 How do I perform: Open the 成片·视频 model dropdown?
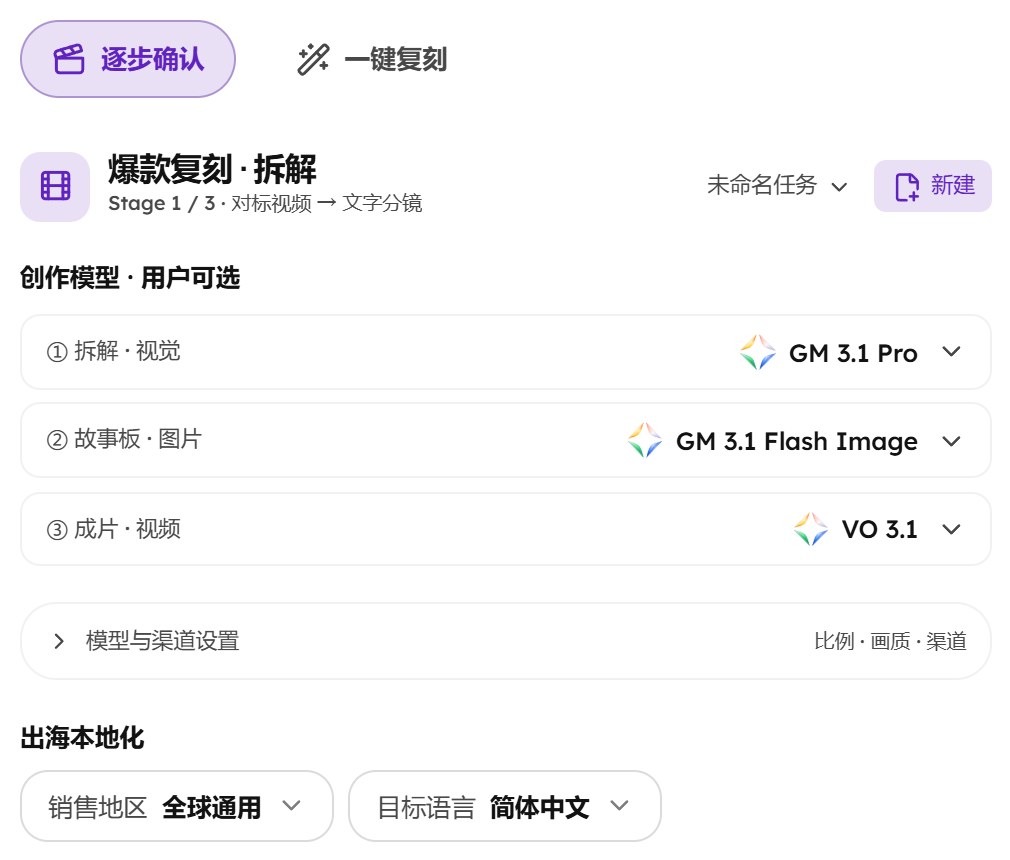(506, 529)
